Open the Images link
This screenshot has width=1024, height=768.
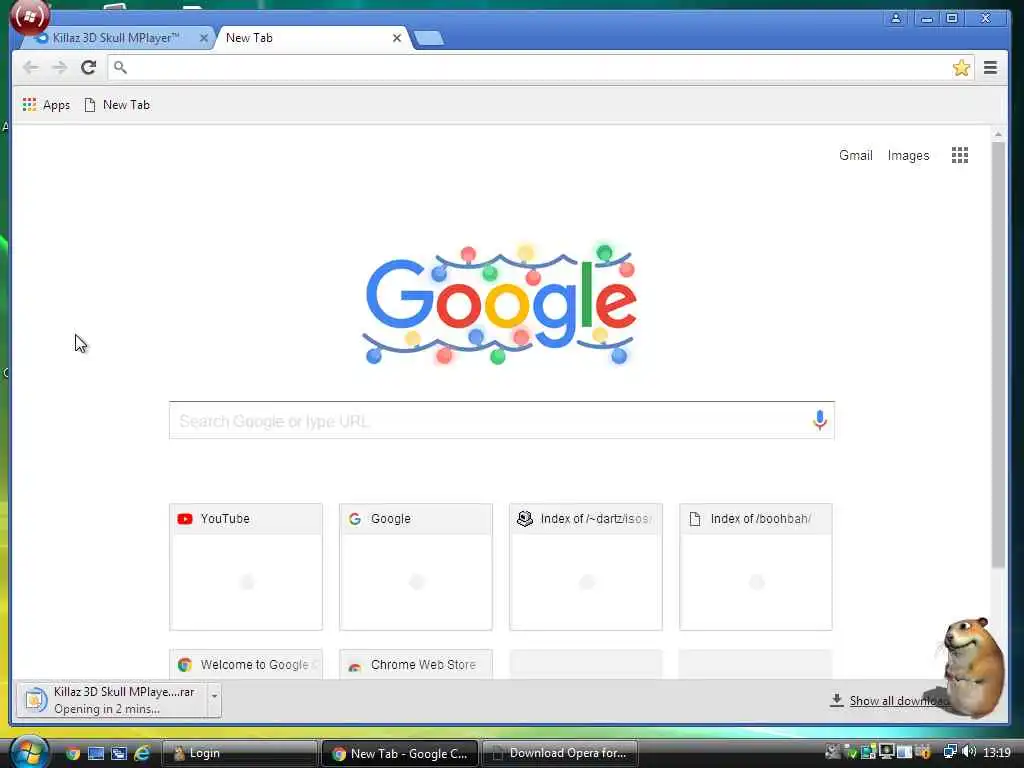point(908,155)
